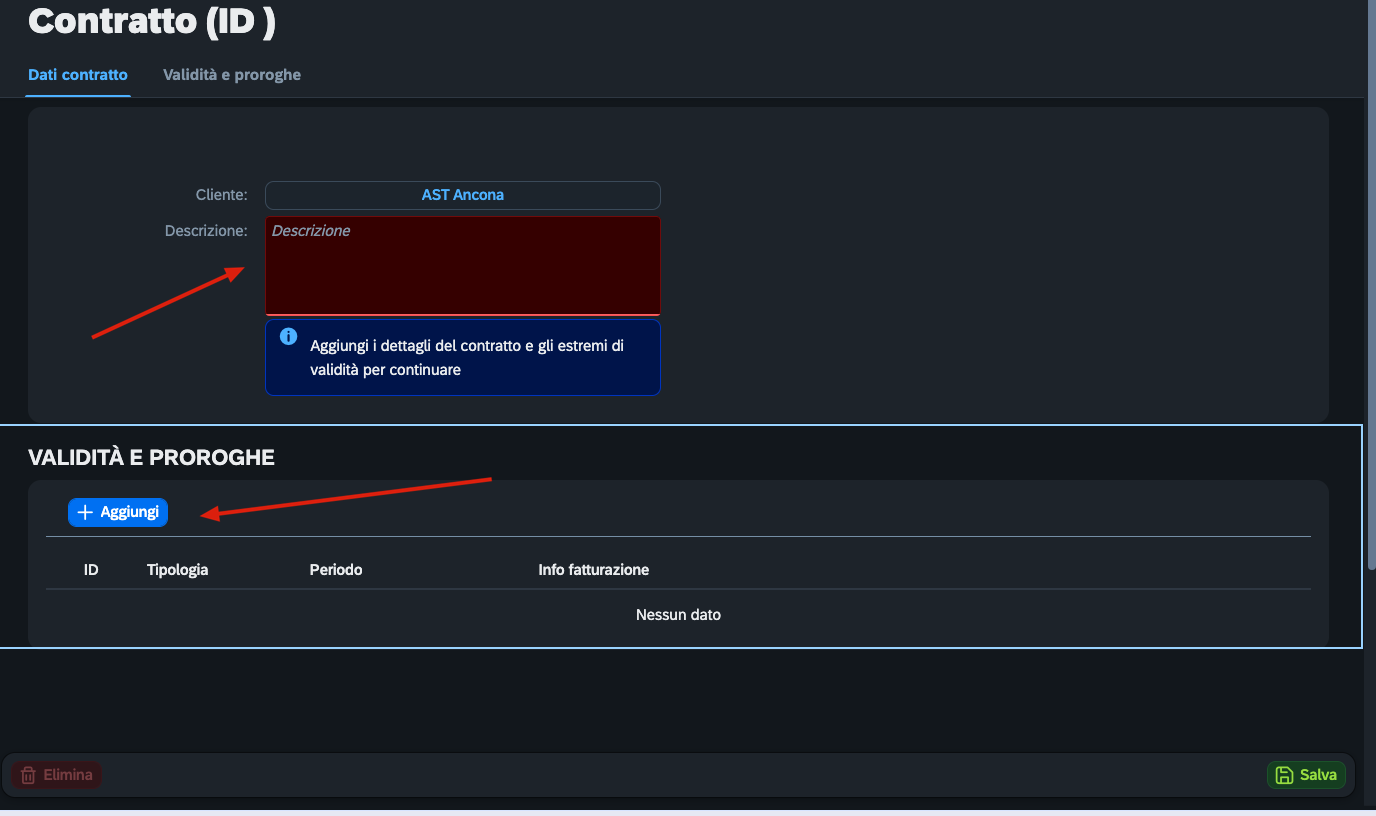Switch to the Dati contratto tab

click(78, 75)
